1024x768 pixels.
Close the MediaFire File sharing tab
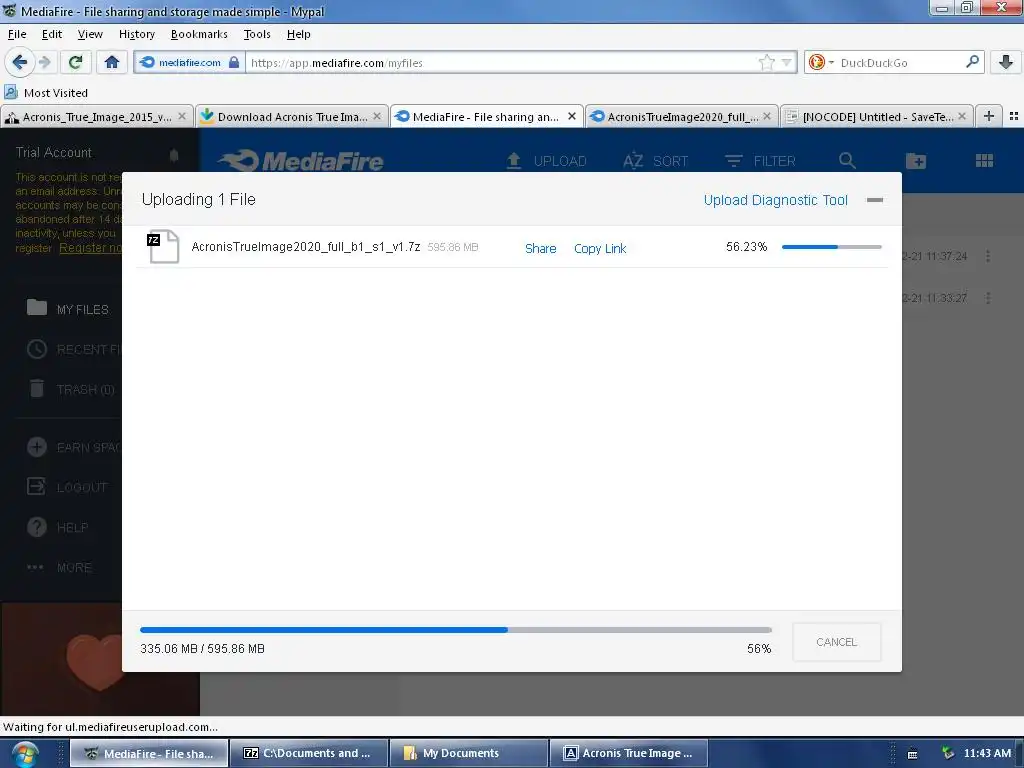pos(571,116)
